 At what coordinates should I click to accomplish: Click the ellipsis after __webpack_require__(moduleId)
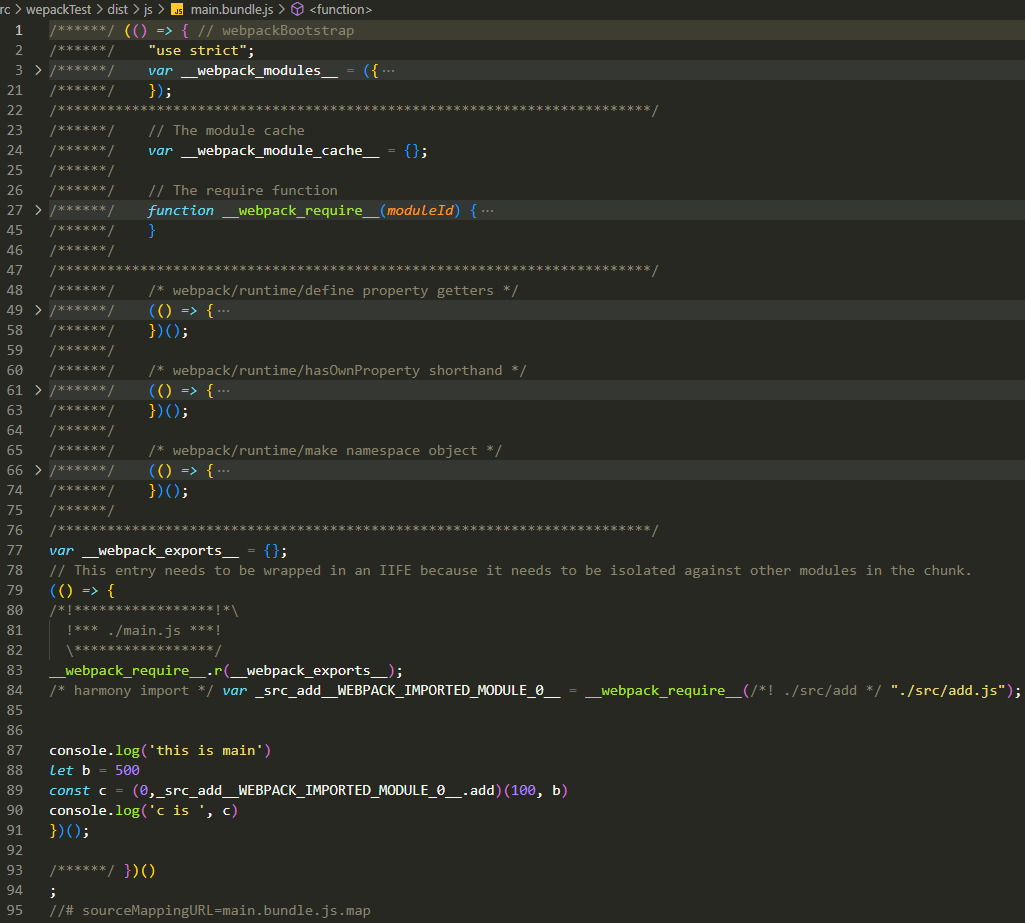(x=487, y=210)
